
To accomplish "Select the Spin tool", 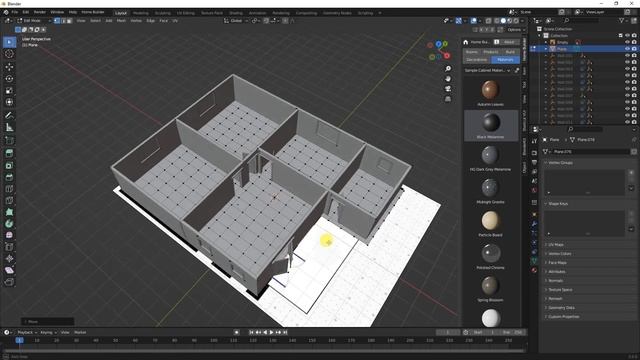I will (9, 224).
